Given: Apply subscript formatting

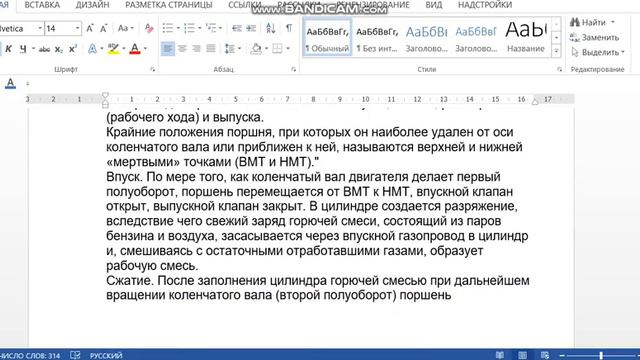Looking at the screenshot, I should [59, 49].
